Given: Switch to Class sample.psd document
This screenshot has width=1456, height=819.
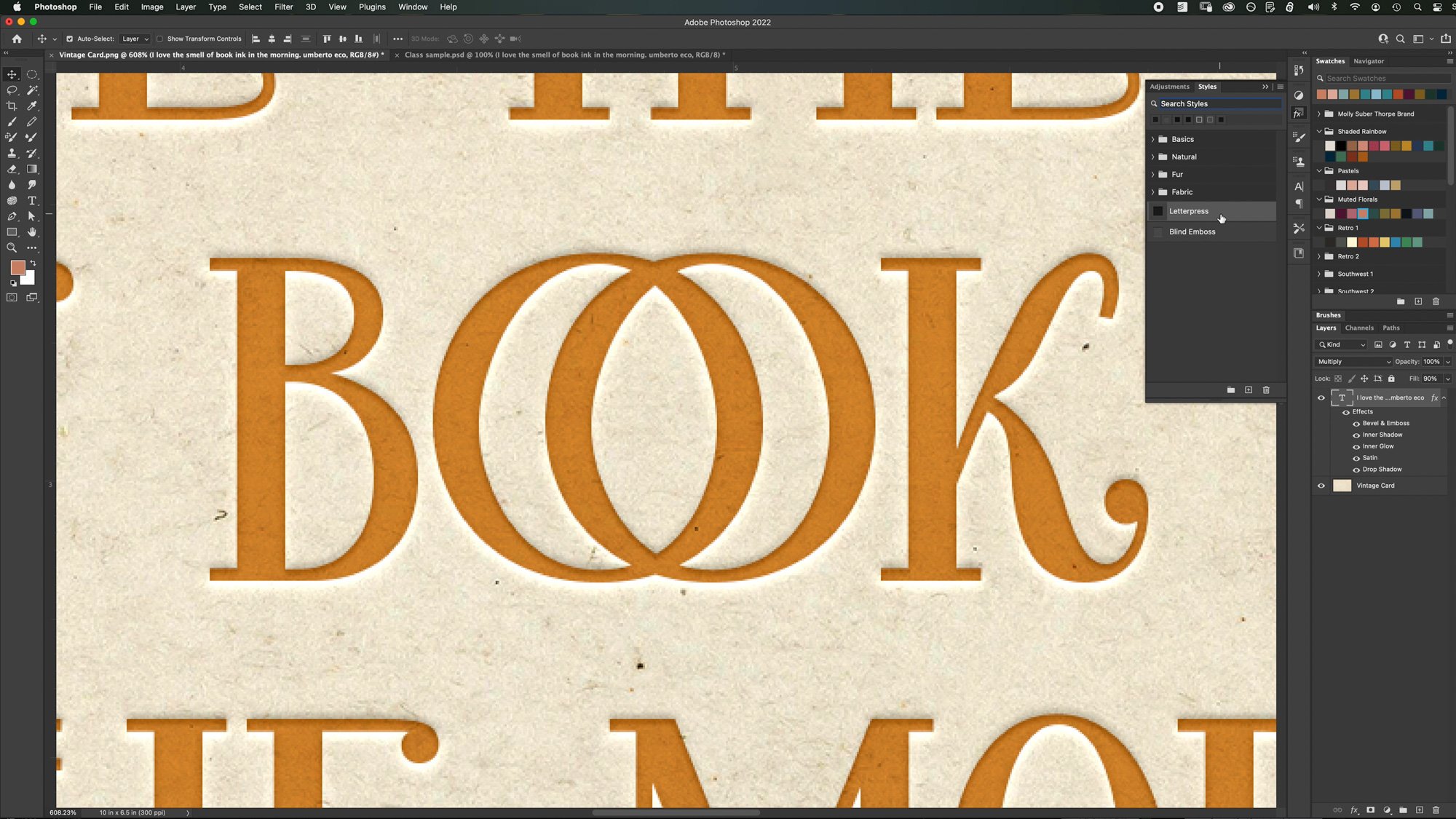Looking at the screenshot, I should point(564,55).
